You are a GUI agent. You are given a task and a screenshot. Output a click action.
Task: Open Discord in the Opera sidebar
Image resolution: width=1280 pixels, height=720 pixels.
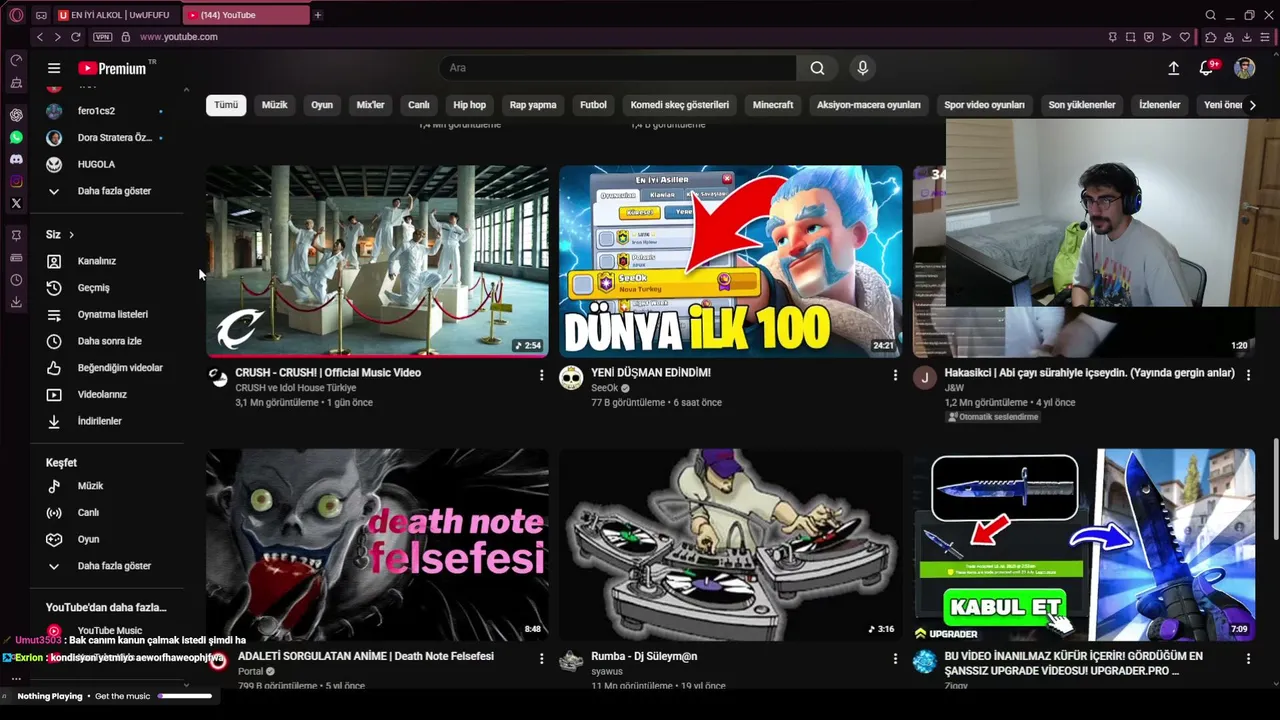(16, 159)
